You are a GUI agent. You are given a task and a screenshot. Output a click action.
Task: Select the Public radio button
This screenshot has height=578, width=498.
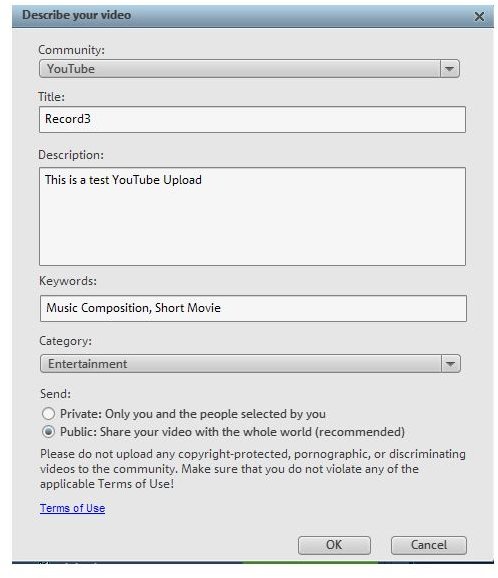48,432
